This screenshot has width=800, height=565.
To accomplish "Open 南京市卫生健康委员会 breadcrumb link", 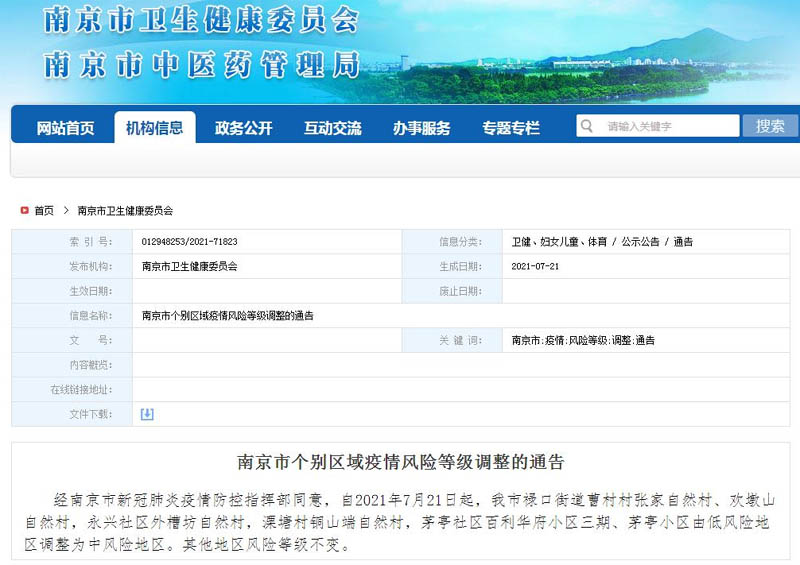I will point(125,210).
